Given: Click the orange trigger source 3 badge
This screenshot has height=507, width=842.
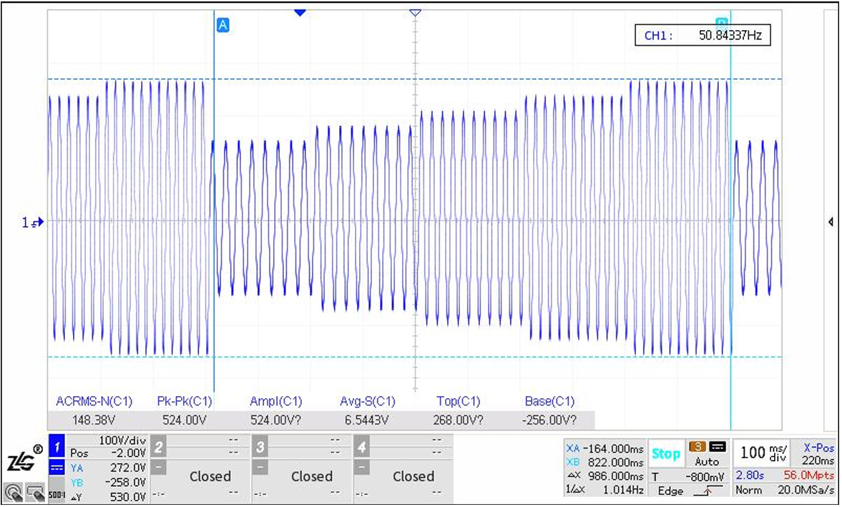Looking at the screenshot, I should [698, 446].
